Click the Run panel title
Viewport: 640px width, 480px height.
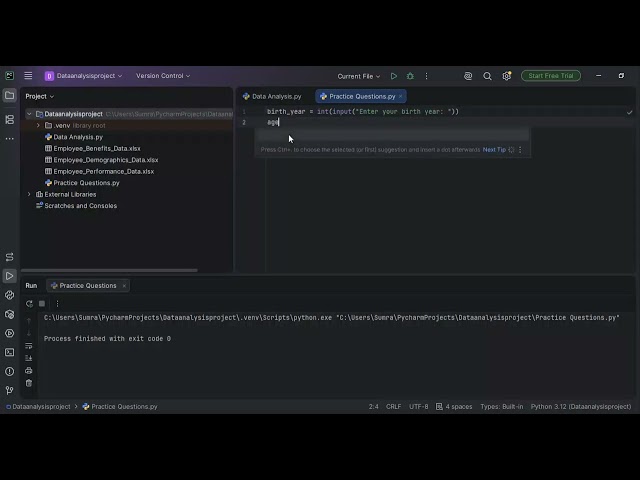31,286
